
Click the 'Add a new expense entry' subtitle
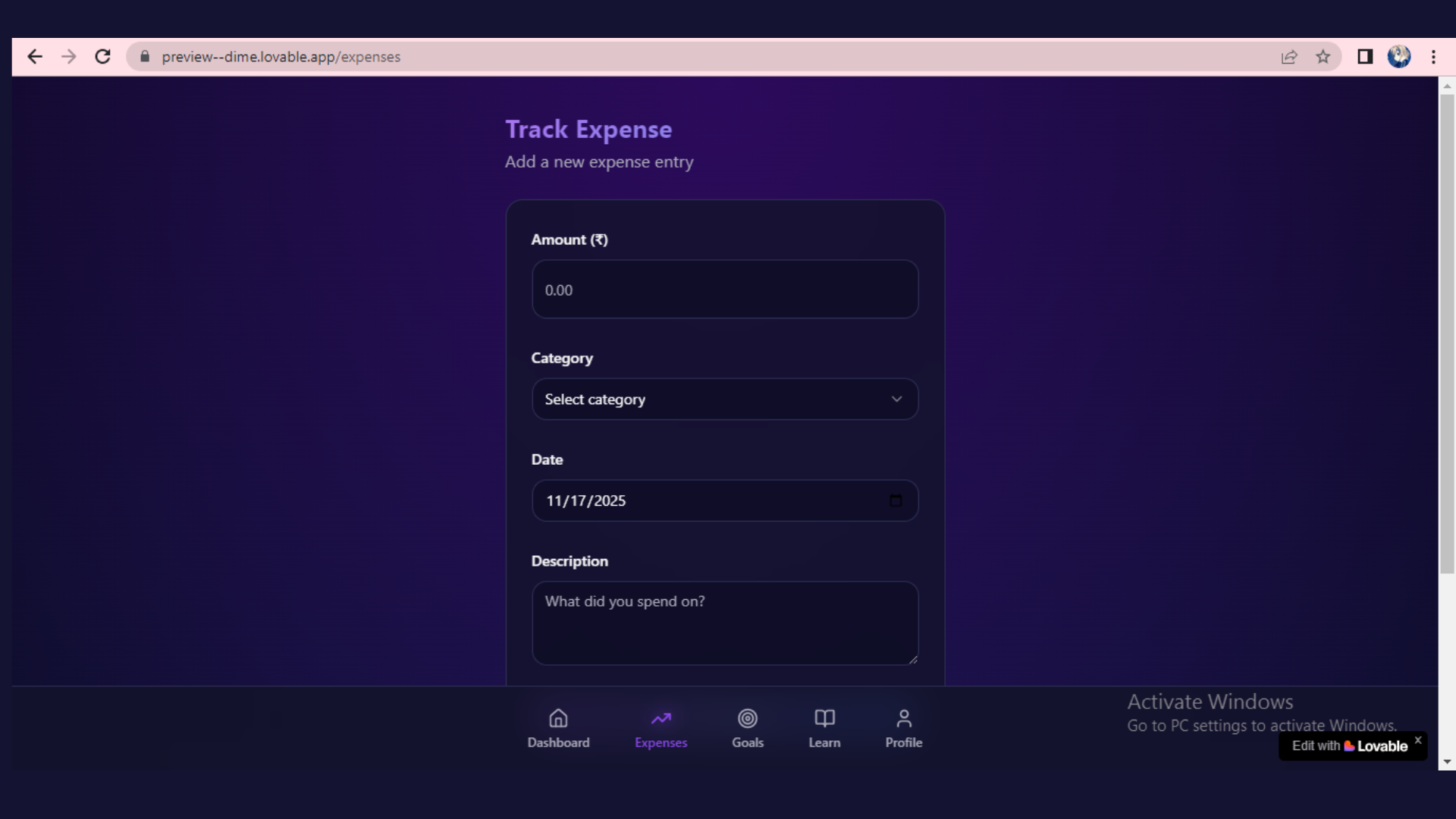[x=599, y=162]
